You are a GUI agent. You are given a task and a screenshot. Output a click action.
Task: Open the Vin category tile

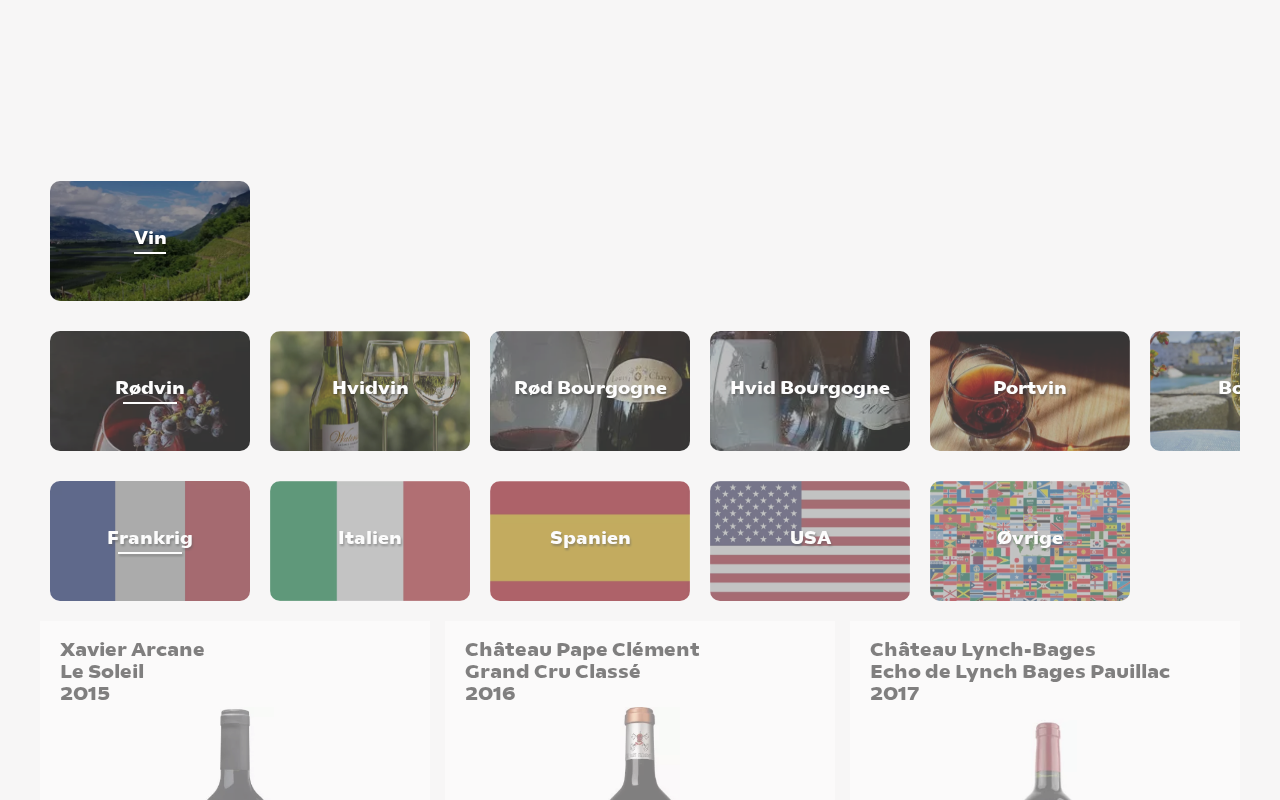coord(150,241)
